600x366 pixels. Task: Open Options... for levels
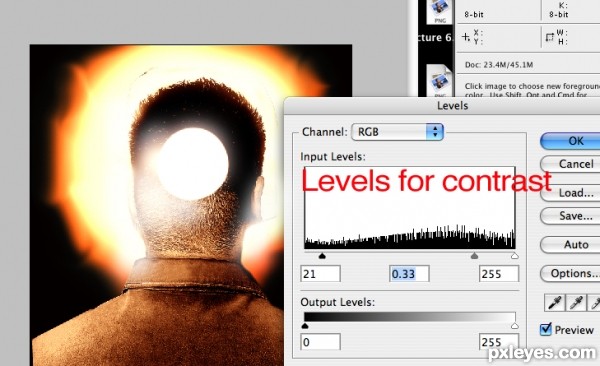(x=570, y=273)
